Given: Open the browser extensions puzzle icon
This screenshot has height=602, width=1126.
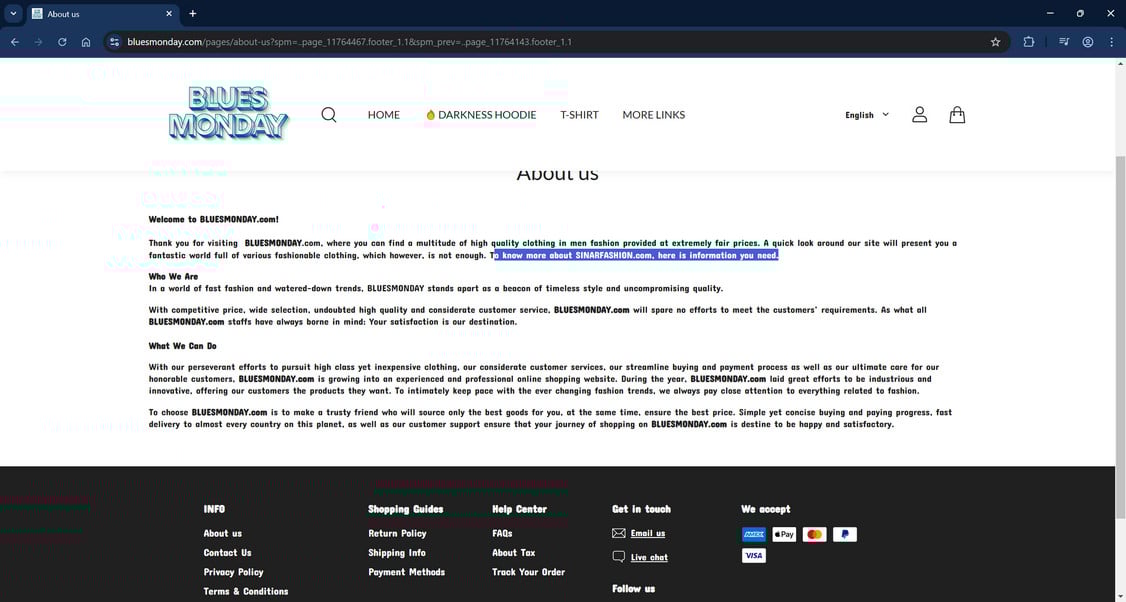Looking at the screenshot, I should point(1028,42).
